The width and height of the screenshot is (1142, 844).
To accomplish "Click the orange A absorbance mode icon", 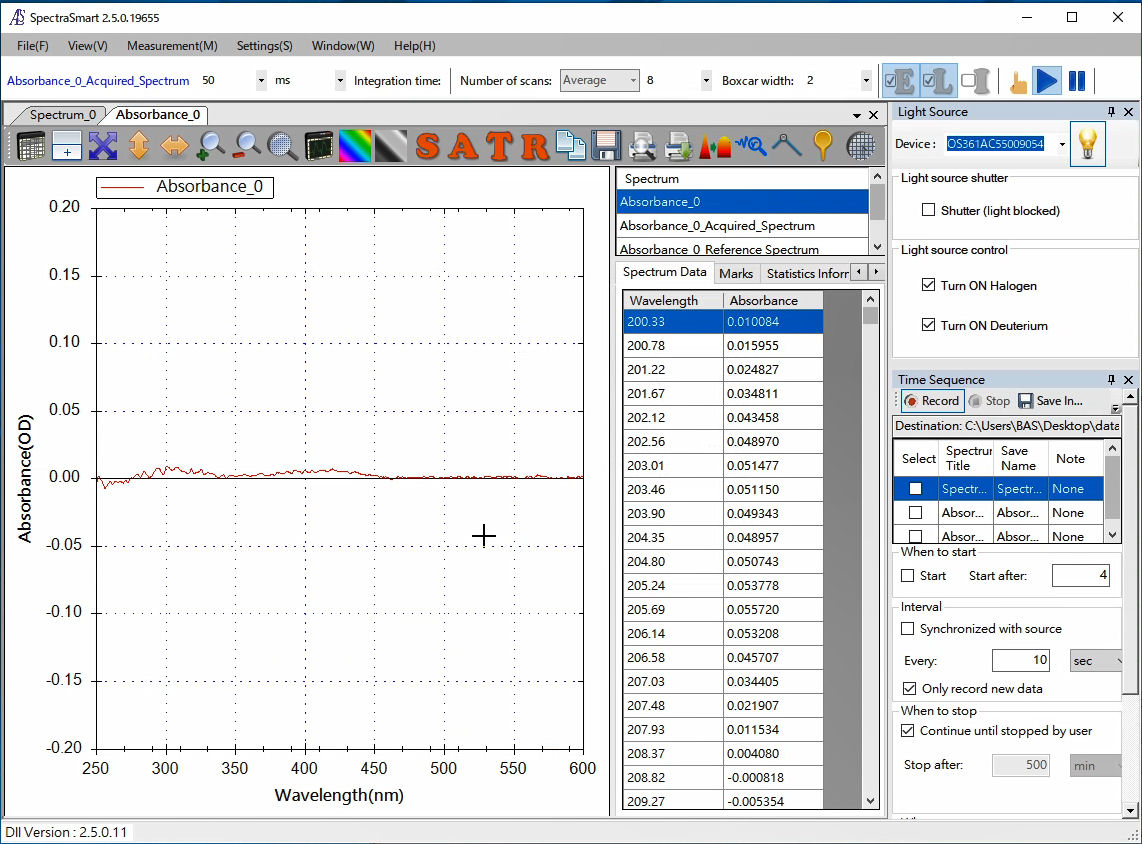I will point(463,146).
